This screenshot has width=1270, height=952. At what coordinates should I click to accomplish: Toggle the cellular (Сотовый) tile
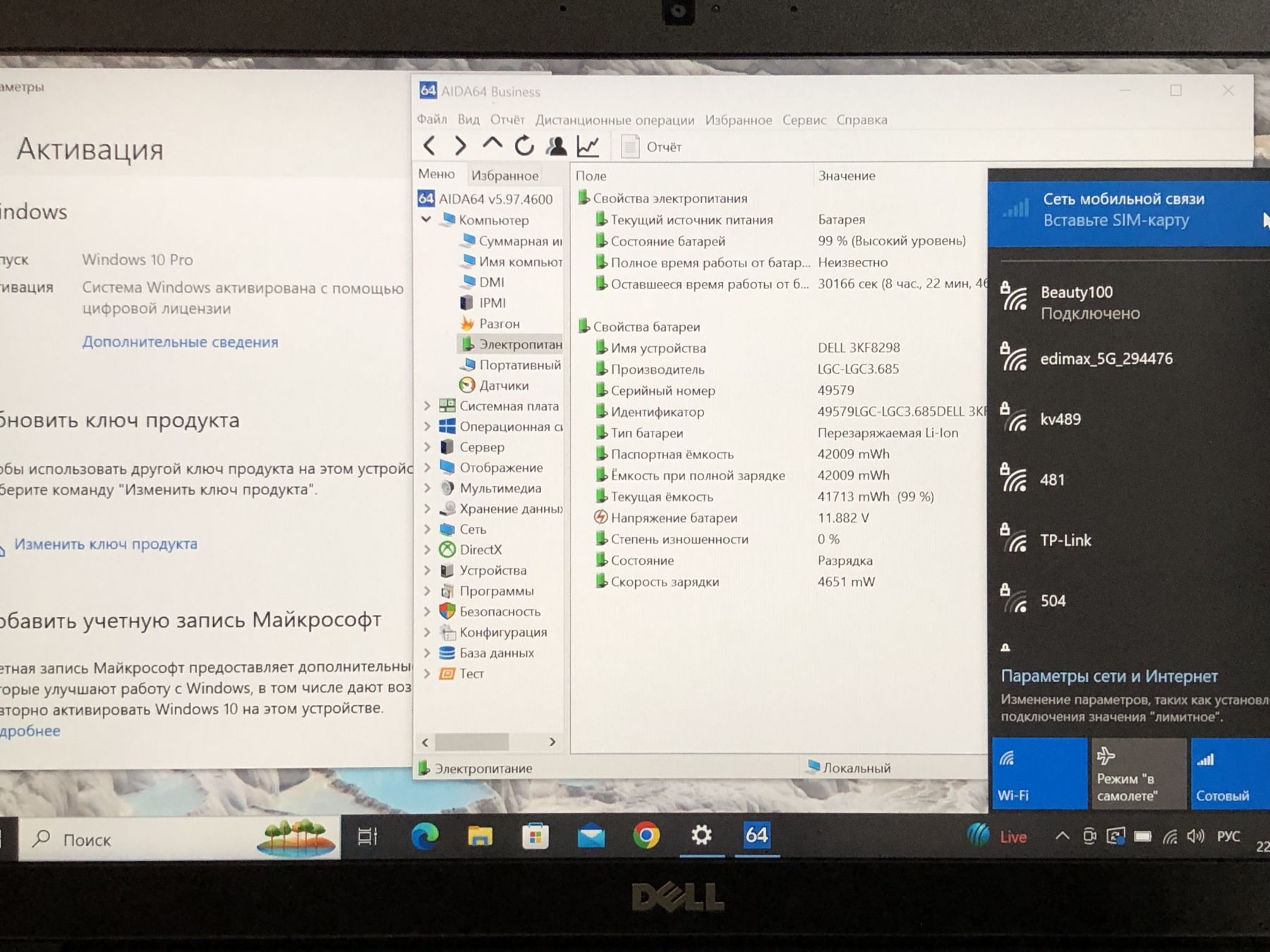pyautogui.click(x=1229, y=774)
